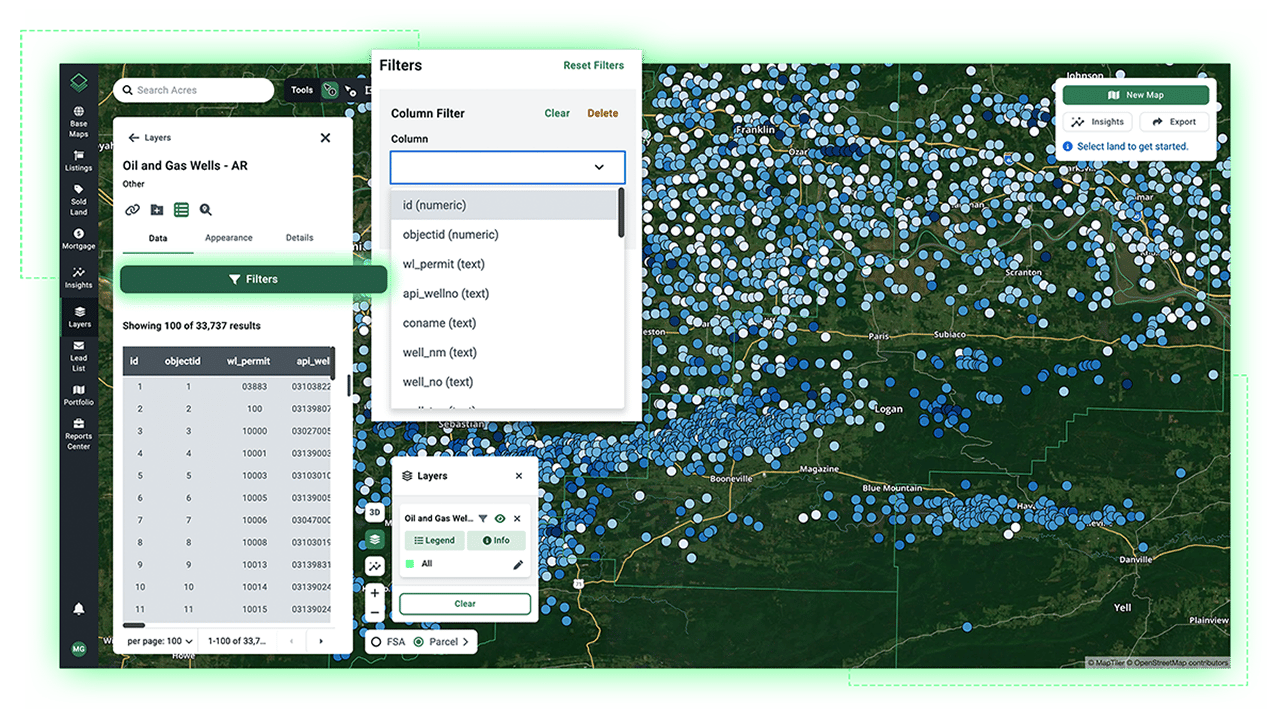Click the Info button in Layers popup
Image resolution: width=1280 pixels, height=720 pixels.
pos(496,540)
